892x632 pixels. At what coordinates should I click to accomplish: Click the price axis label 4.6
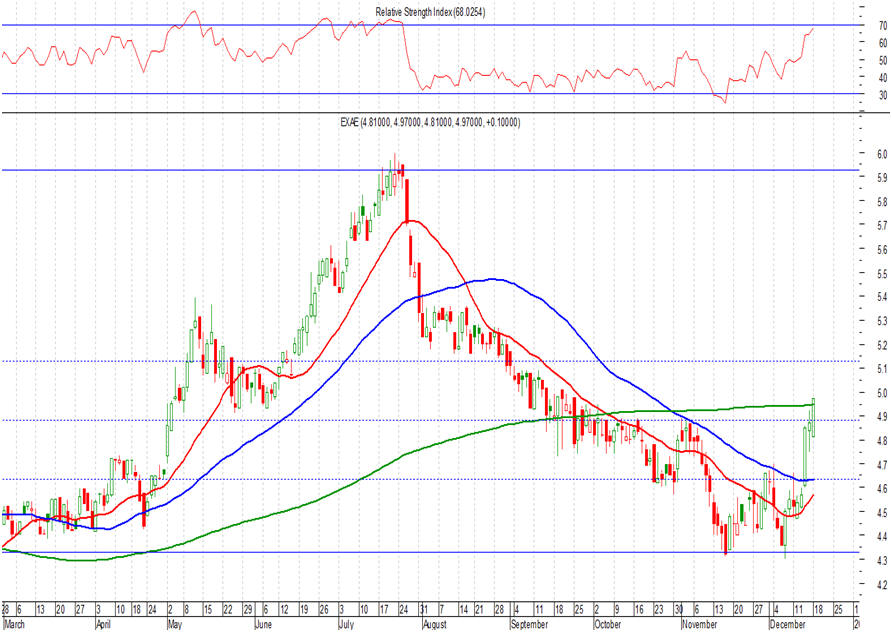tap(882, 489)
